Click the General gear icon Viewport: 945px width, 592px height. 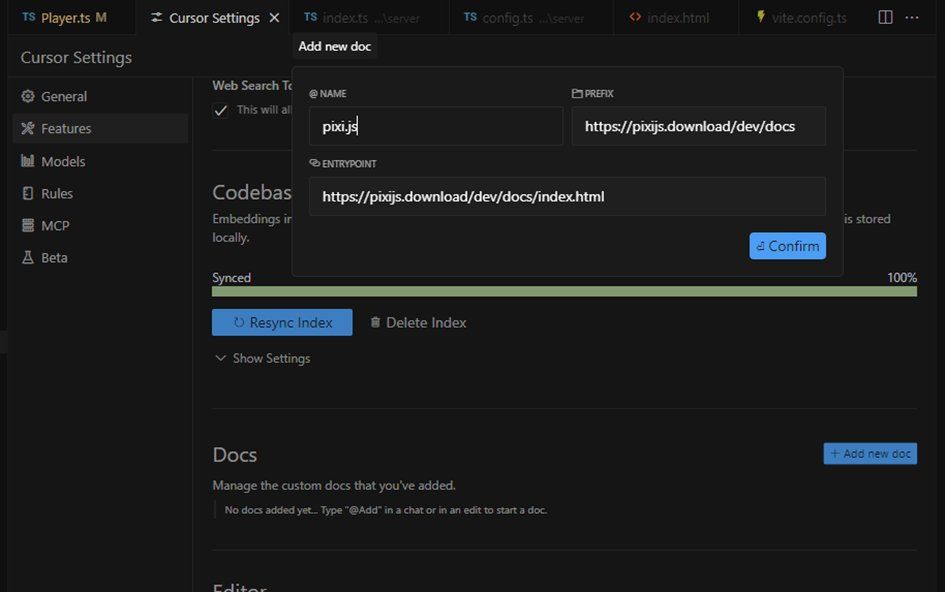coord(28,96)
